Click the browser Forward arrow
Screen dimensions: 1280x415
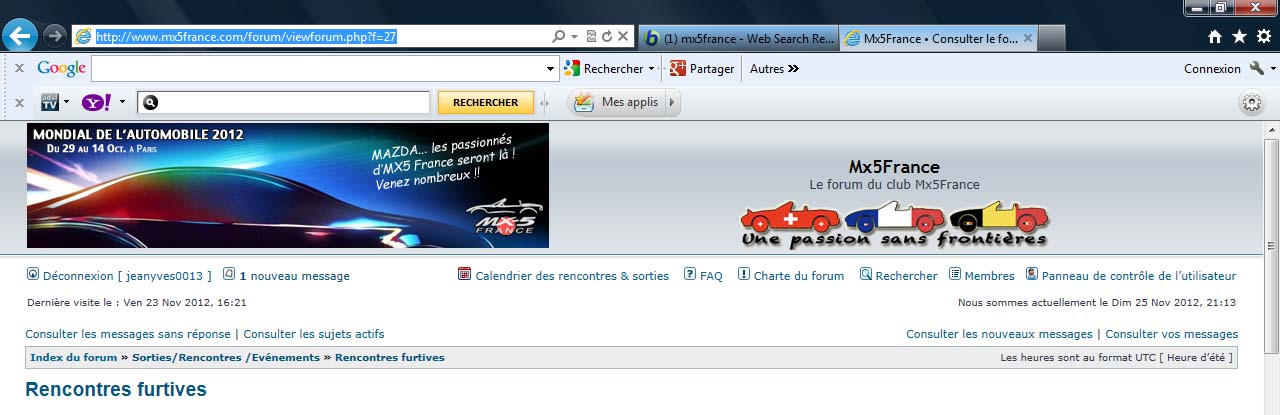(x=55, y=36)
